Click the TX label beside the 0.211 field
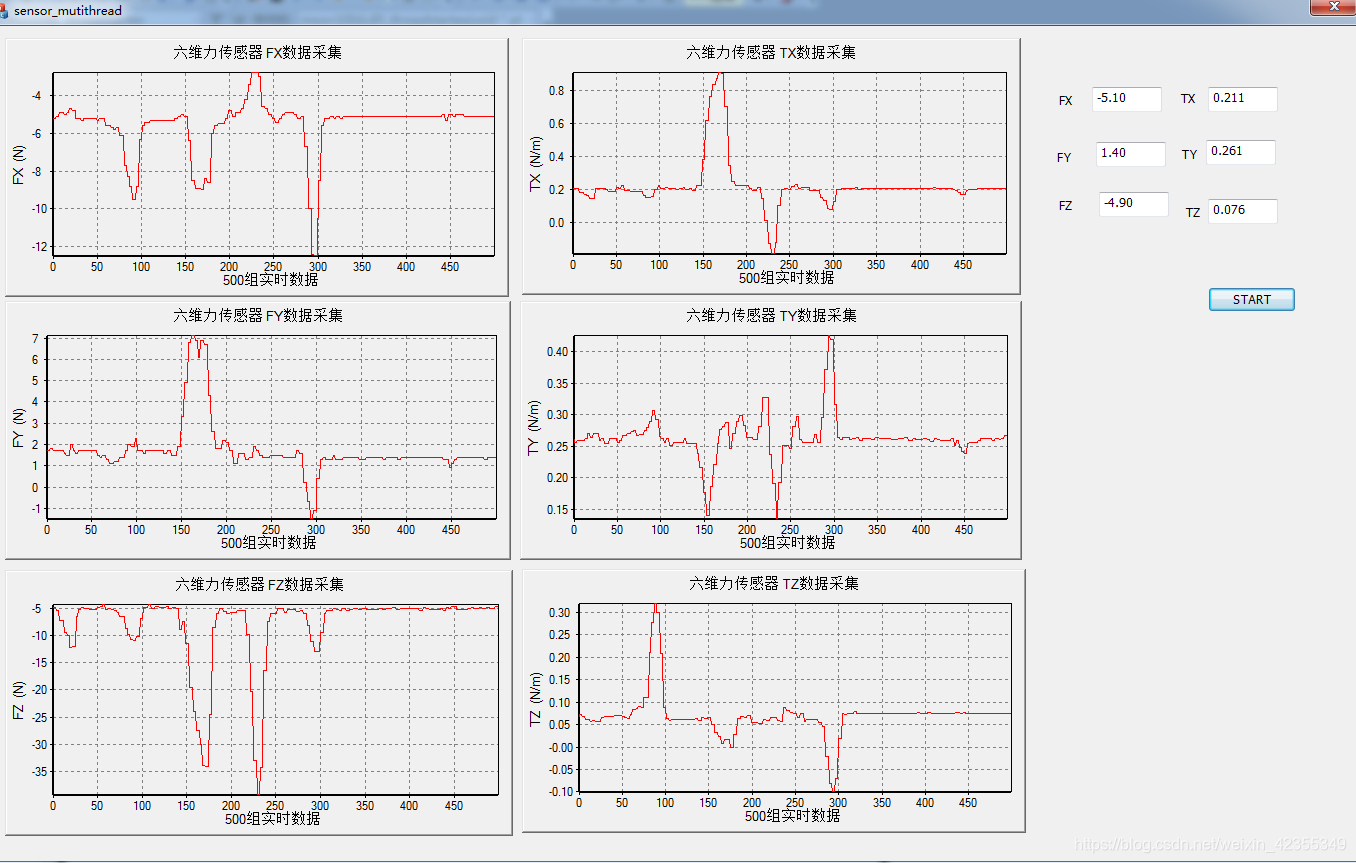Screen dimensions: 1356x863 [x=1188, y=99]
